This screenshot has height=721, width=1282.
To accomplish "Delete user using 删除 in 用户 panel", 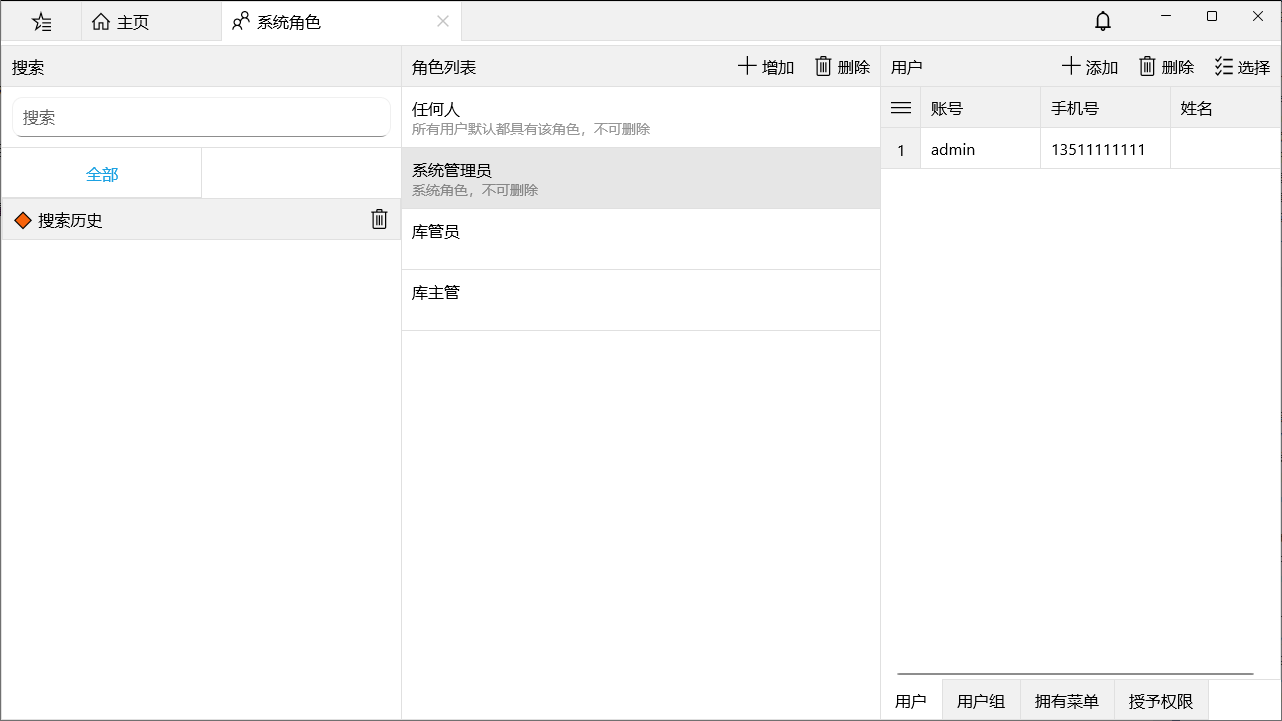I will coord(1166,67).
